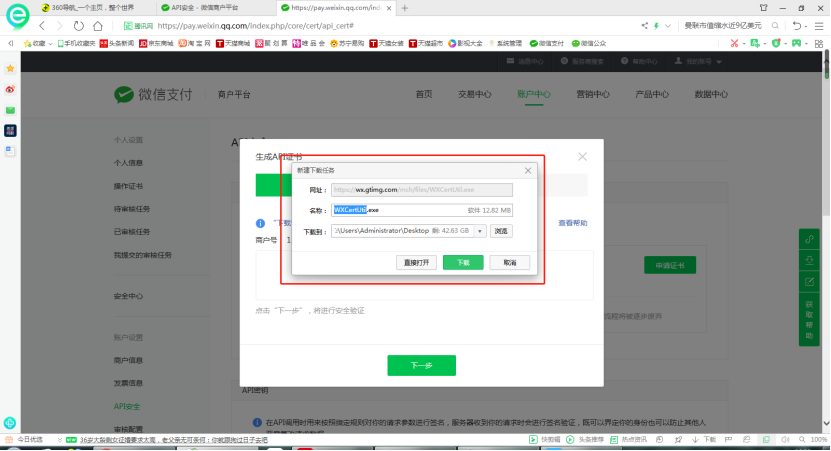Click the green gamepad extension icon
The image size is (831, 451).
click(796, 43)
